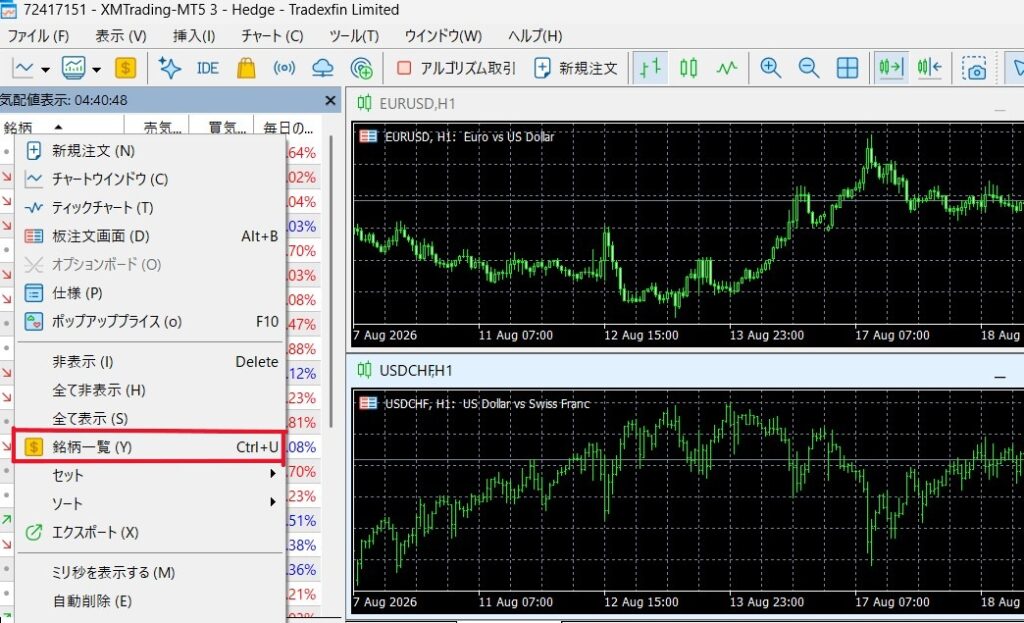This screenshot has width=1024, height=623.
Task: Select Tick Chart (ティックチャート) menu entry
Action: click(x=150, y=208)
